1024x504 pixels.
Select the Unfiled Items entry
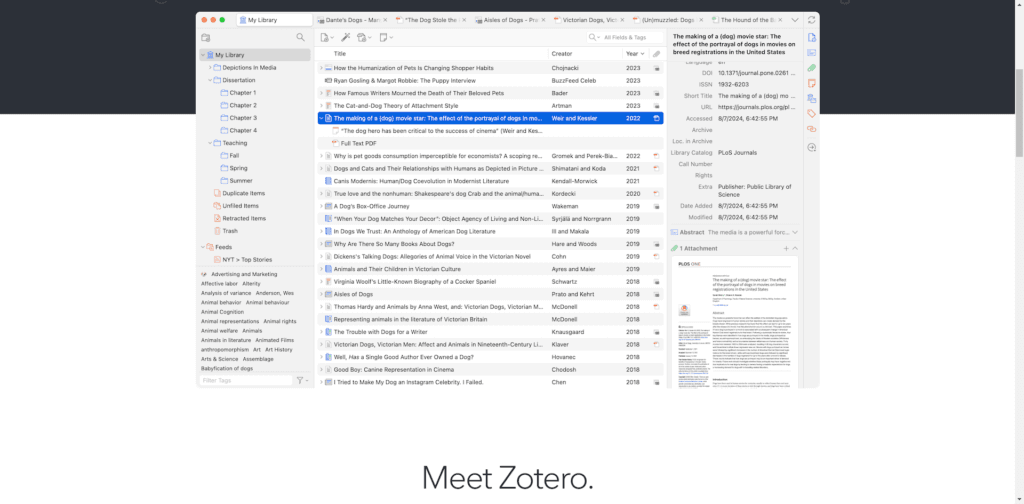point(241,206)
